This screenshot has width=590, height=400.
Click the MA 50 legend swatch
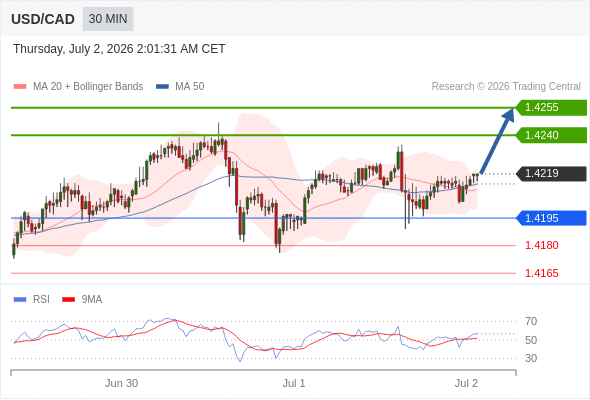[162, 87]
